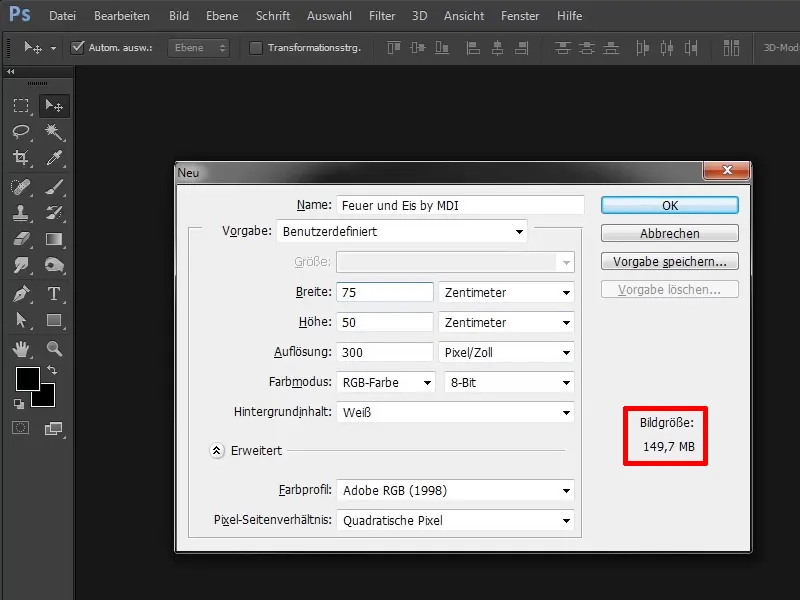Confirm the dialog with OK
The height and width of the screenshot is (600, 800).
[x=669, y=205]
